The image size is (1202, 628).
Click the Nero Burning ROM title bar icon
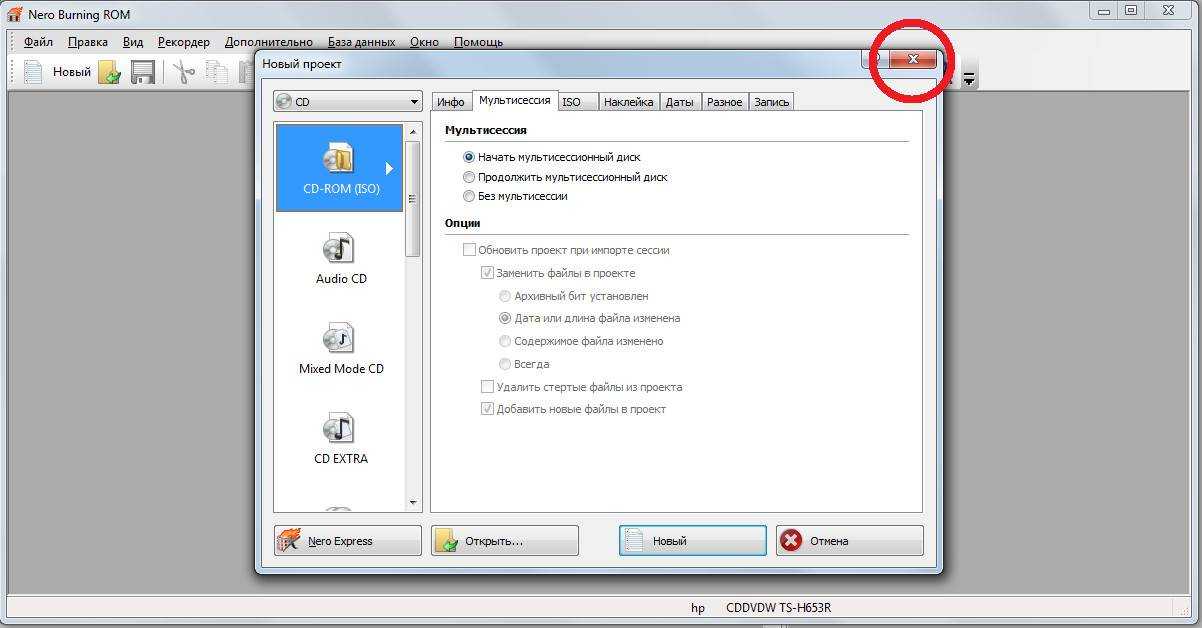pyautogui.click(x=15, y=14)
